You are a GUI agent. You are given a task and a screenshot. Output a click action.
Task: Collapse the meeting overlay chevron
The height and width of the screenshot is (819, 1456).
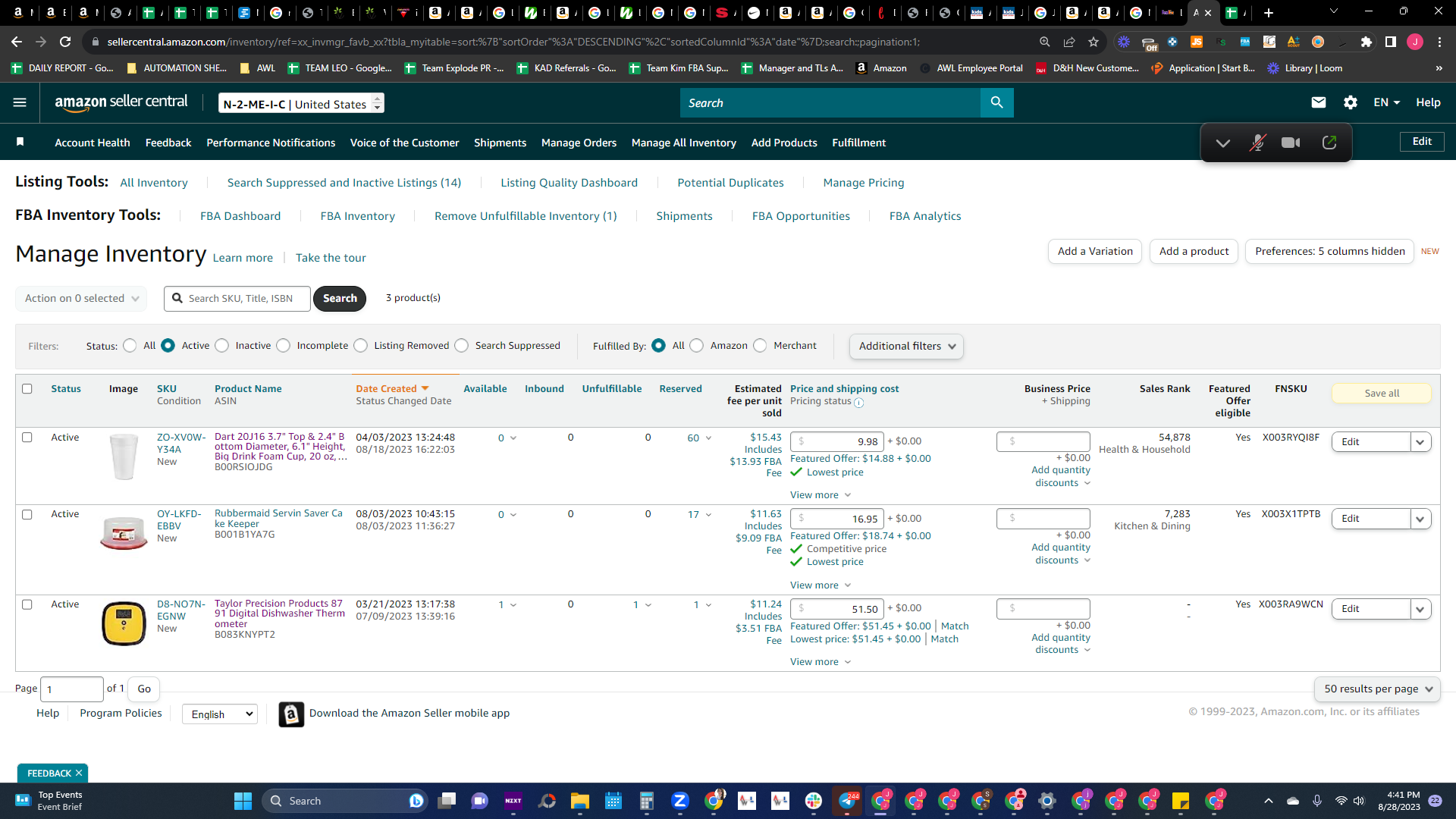[1223, 143]
